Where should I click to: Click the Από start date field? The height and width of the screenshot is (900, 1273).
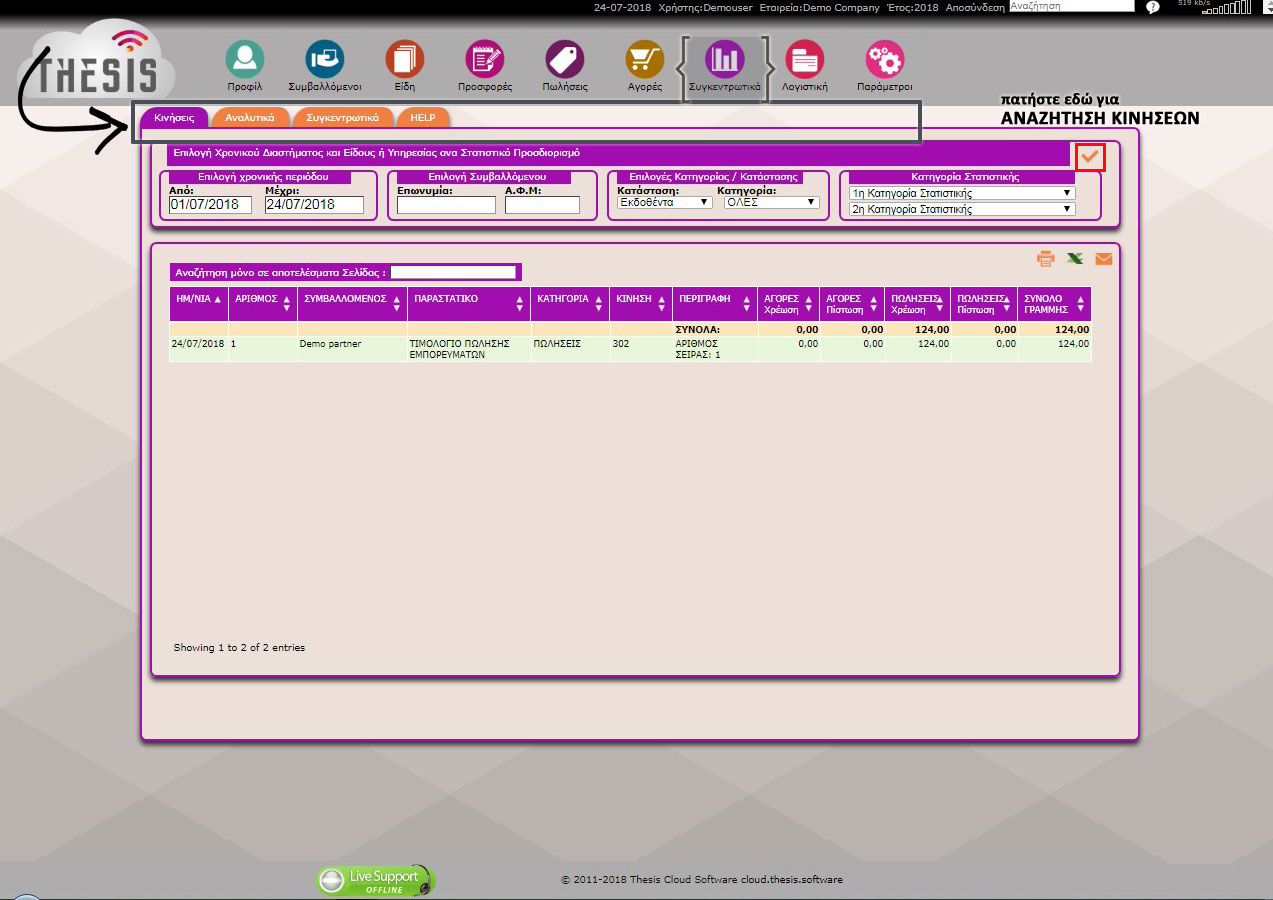(212, 205)
